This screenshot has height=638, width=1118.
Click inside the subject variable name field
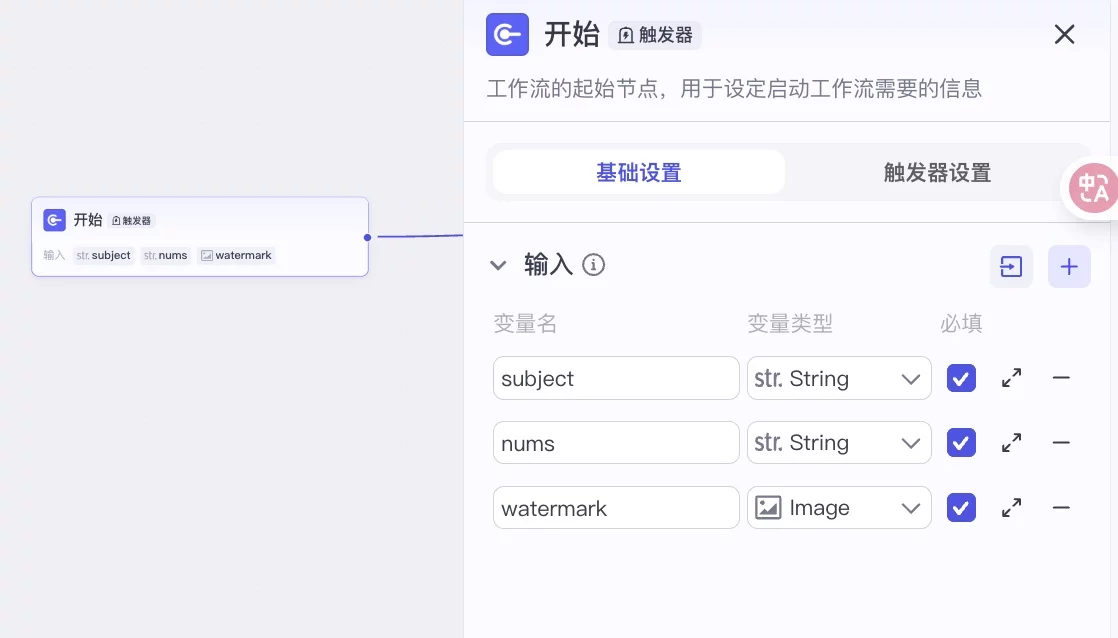tap(616, 378)
